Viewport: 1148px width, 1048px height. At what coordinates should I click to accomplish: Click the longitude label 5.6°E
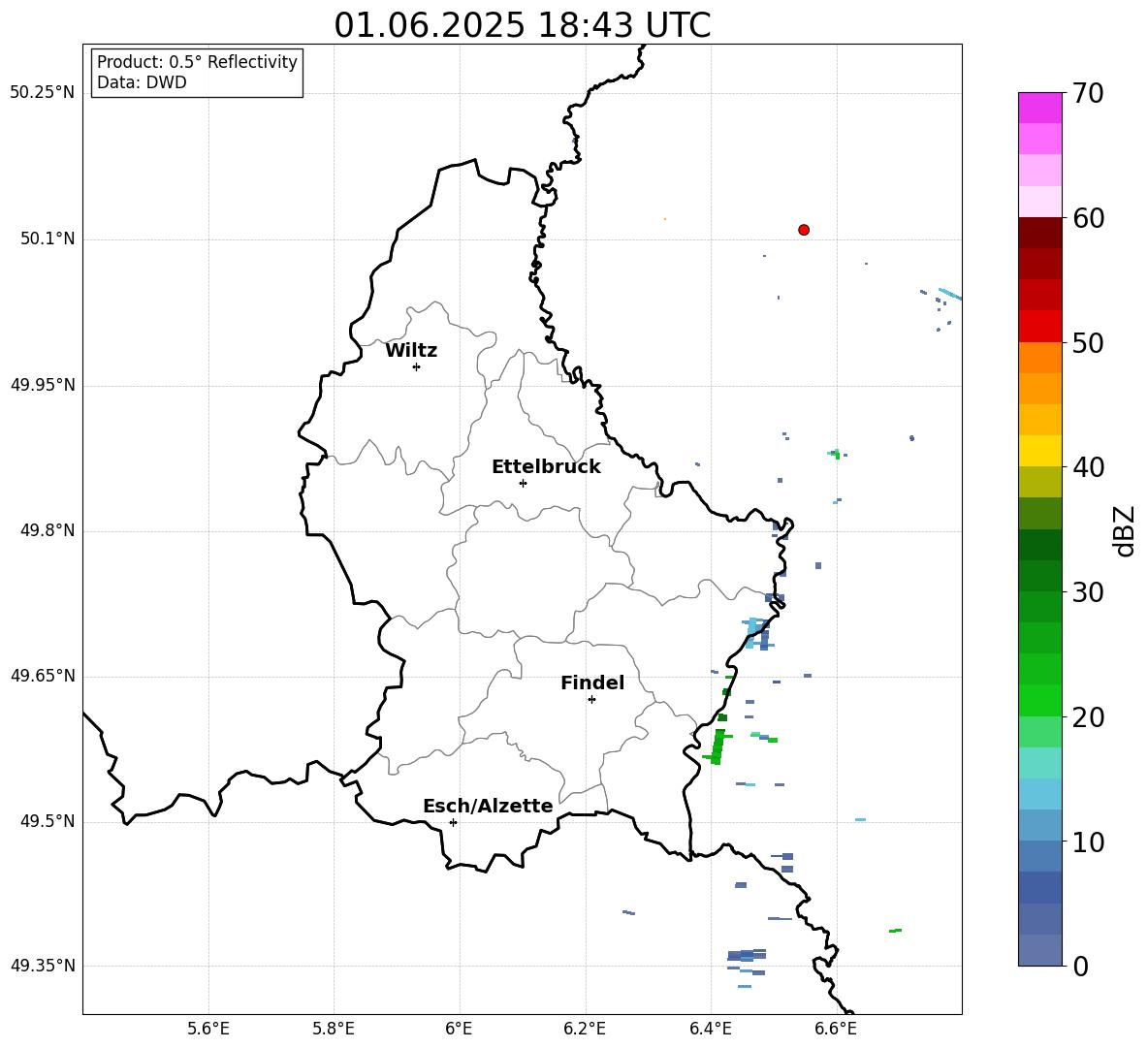[x=208, y=1029]
